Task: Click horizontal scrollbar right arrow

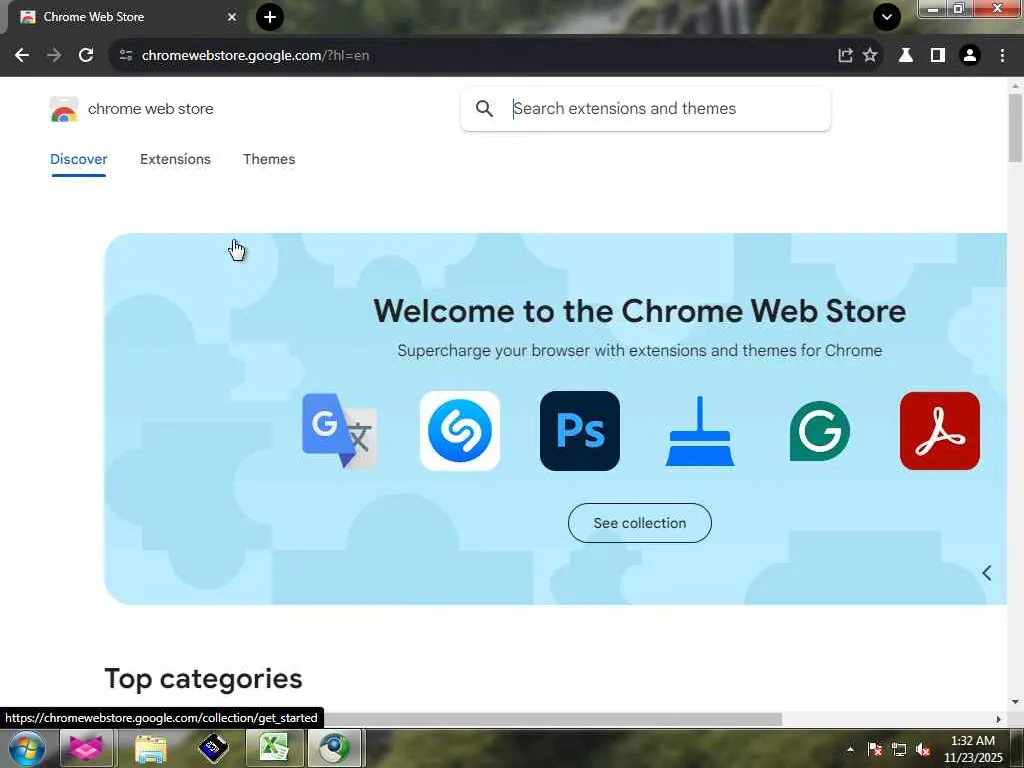Action: pos(998,719)
